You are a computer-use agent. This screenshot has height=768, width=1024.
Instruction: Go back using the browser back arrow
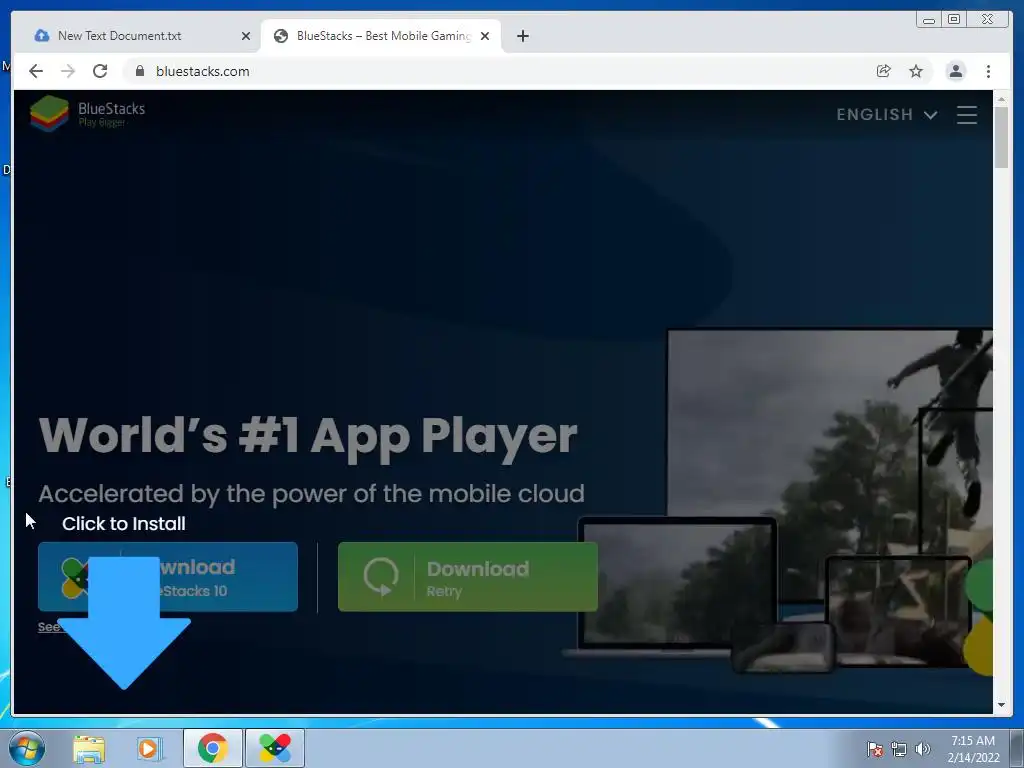click(x=36, y=71)
